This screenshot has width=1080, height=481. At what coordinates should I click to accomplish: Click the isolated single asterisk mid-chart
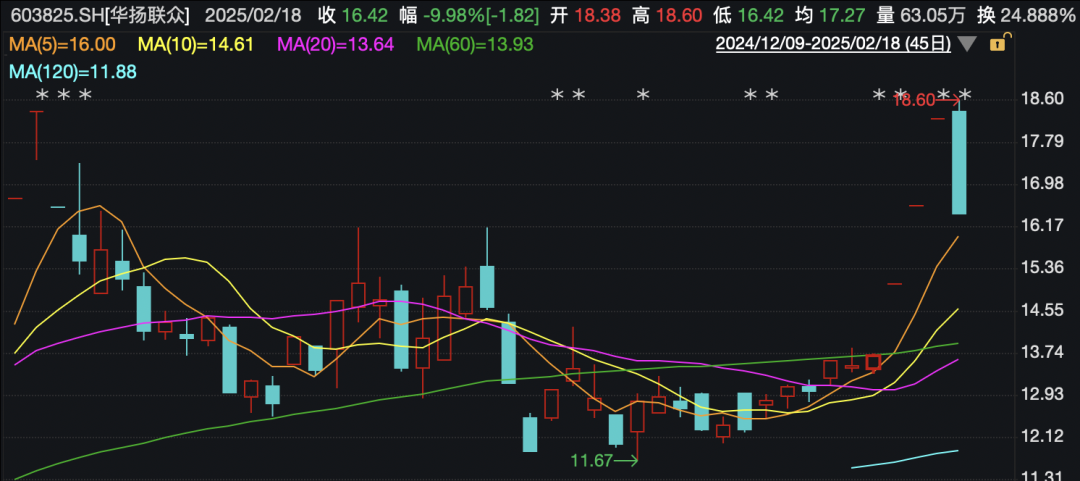click(643, 96)
